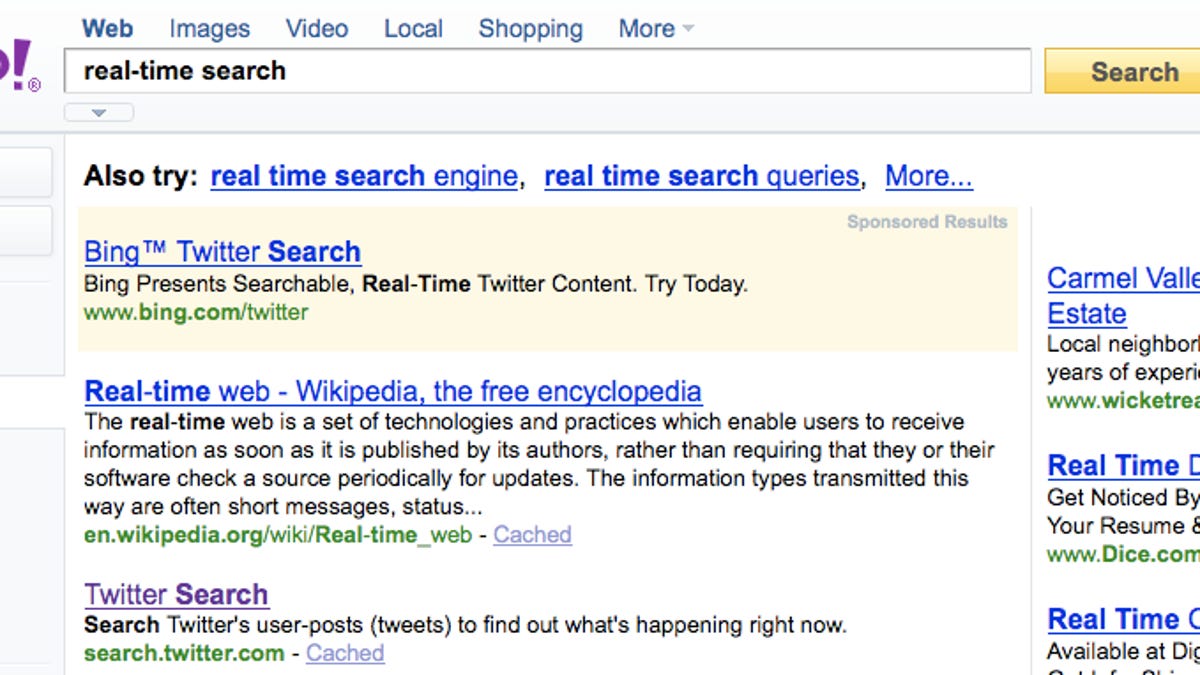The width and height of the screenshot is (1200, 675).
Task: View cached copy of Wikipedia result
Action: (x=532, y=535)
